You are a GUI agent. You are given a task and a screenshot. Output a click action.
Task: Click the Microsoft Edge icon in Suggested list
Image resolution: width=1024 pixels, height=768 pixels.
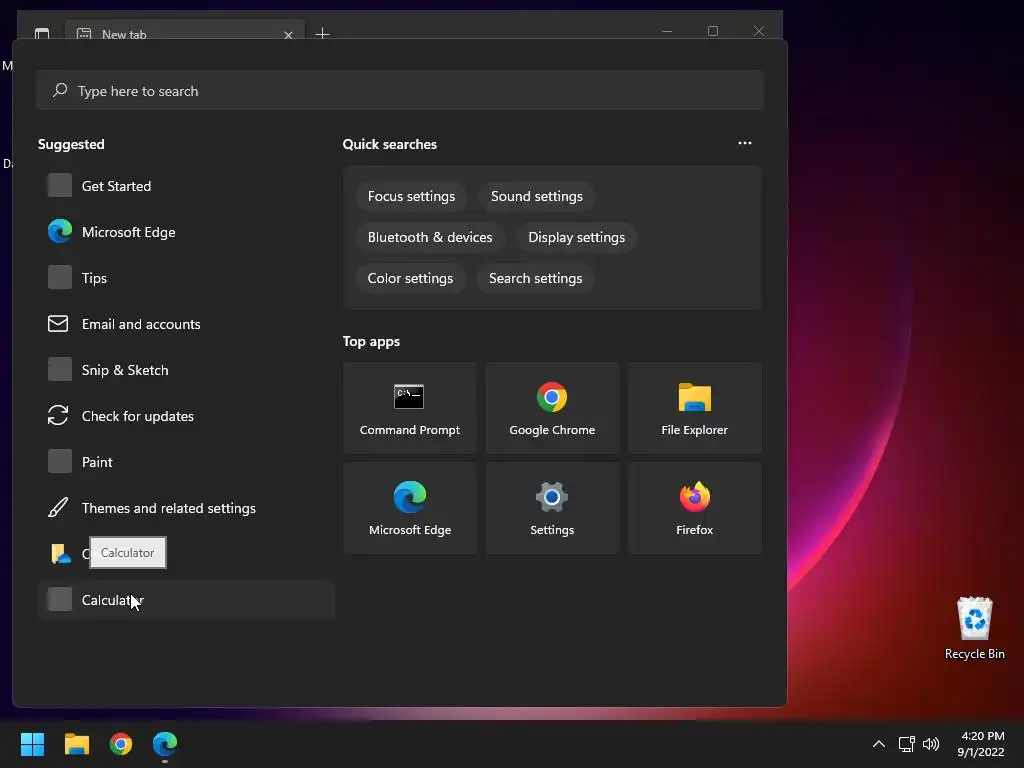tap(59, 231)
